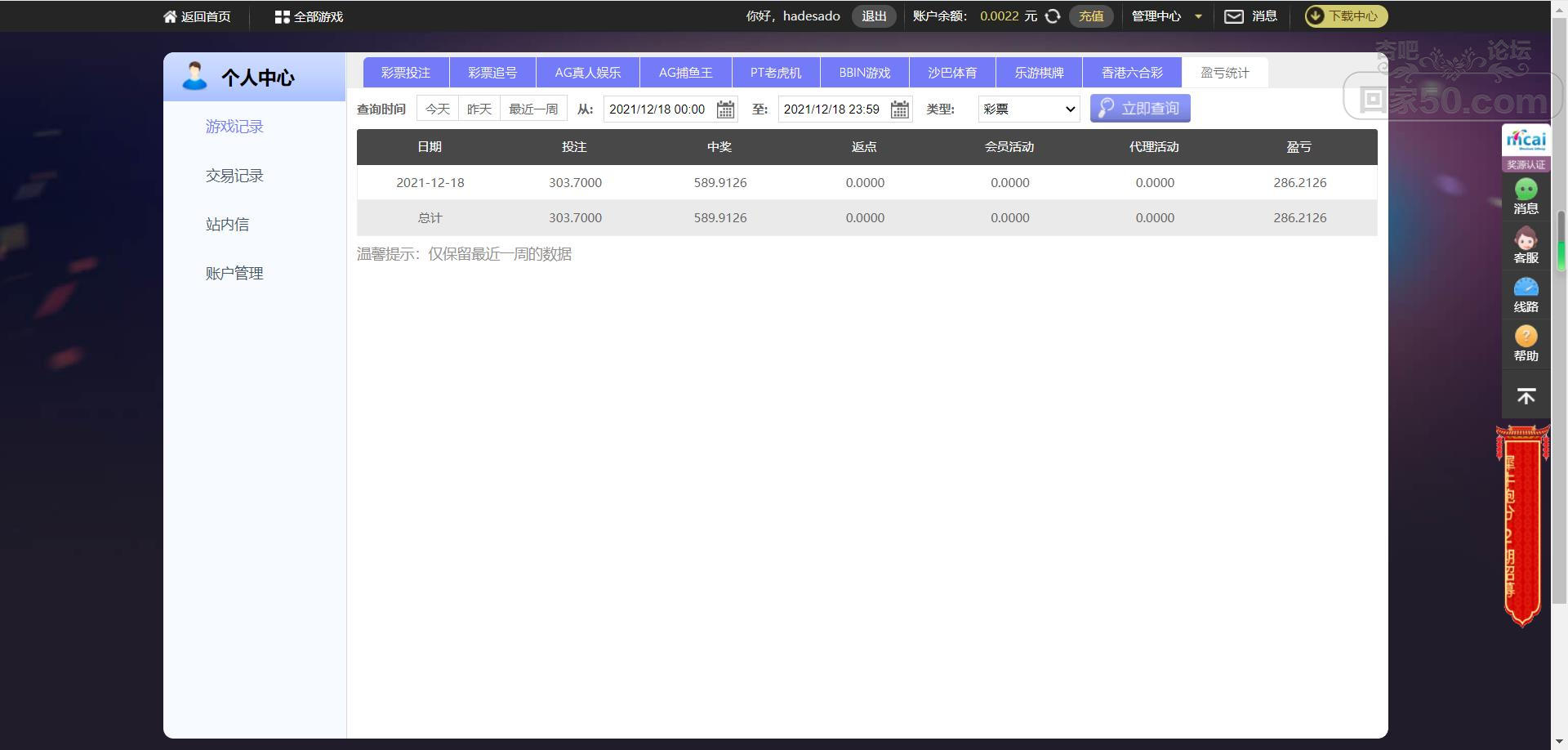
Task: Open the start date calendar picker
Action: [x=725, y=109]
